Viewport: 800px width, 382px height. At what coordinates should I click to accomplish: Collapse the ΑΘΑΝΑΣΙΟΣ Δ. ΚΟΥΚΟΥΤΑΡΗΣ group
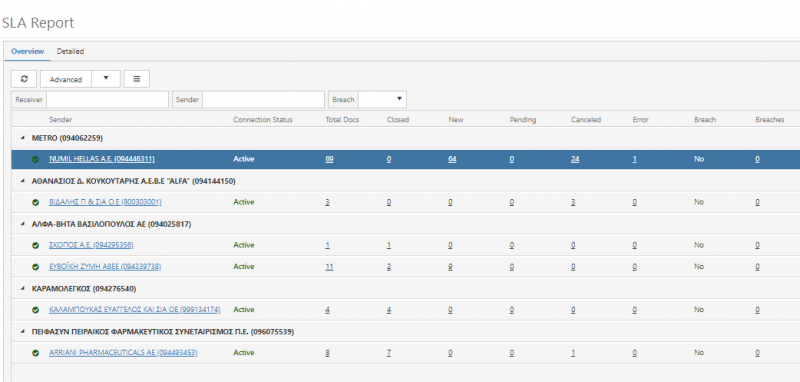[x=22, y=181]
